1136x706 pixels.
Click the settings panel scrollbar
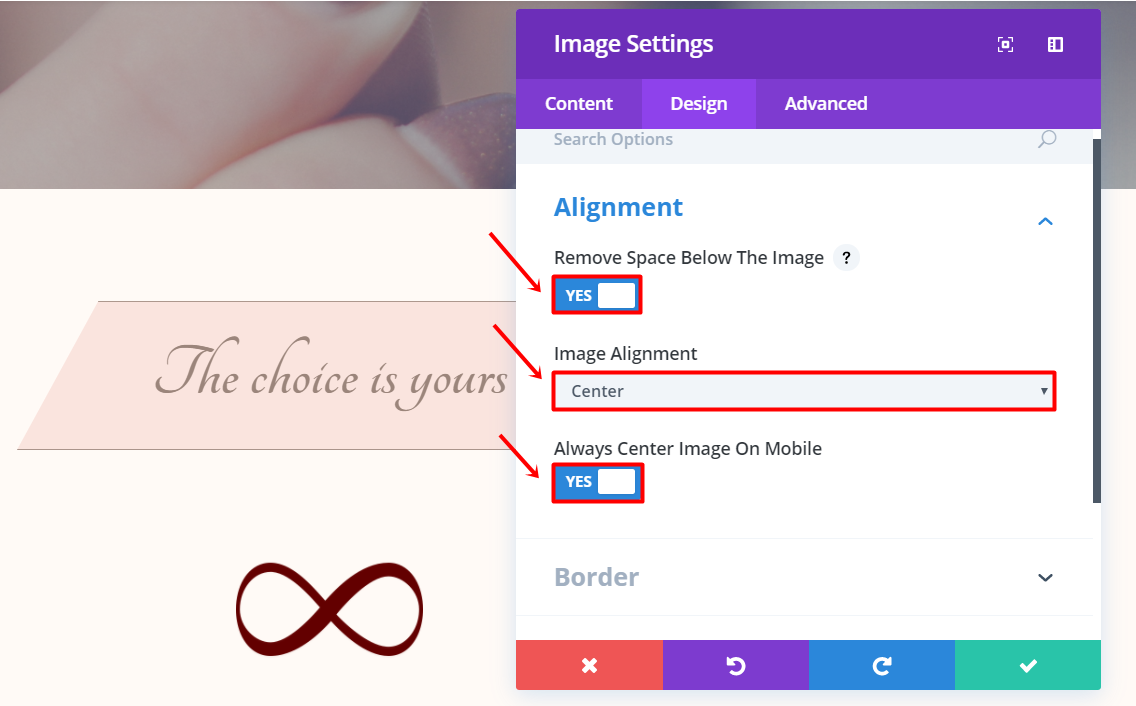[x=1096, y=320]
